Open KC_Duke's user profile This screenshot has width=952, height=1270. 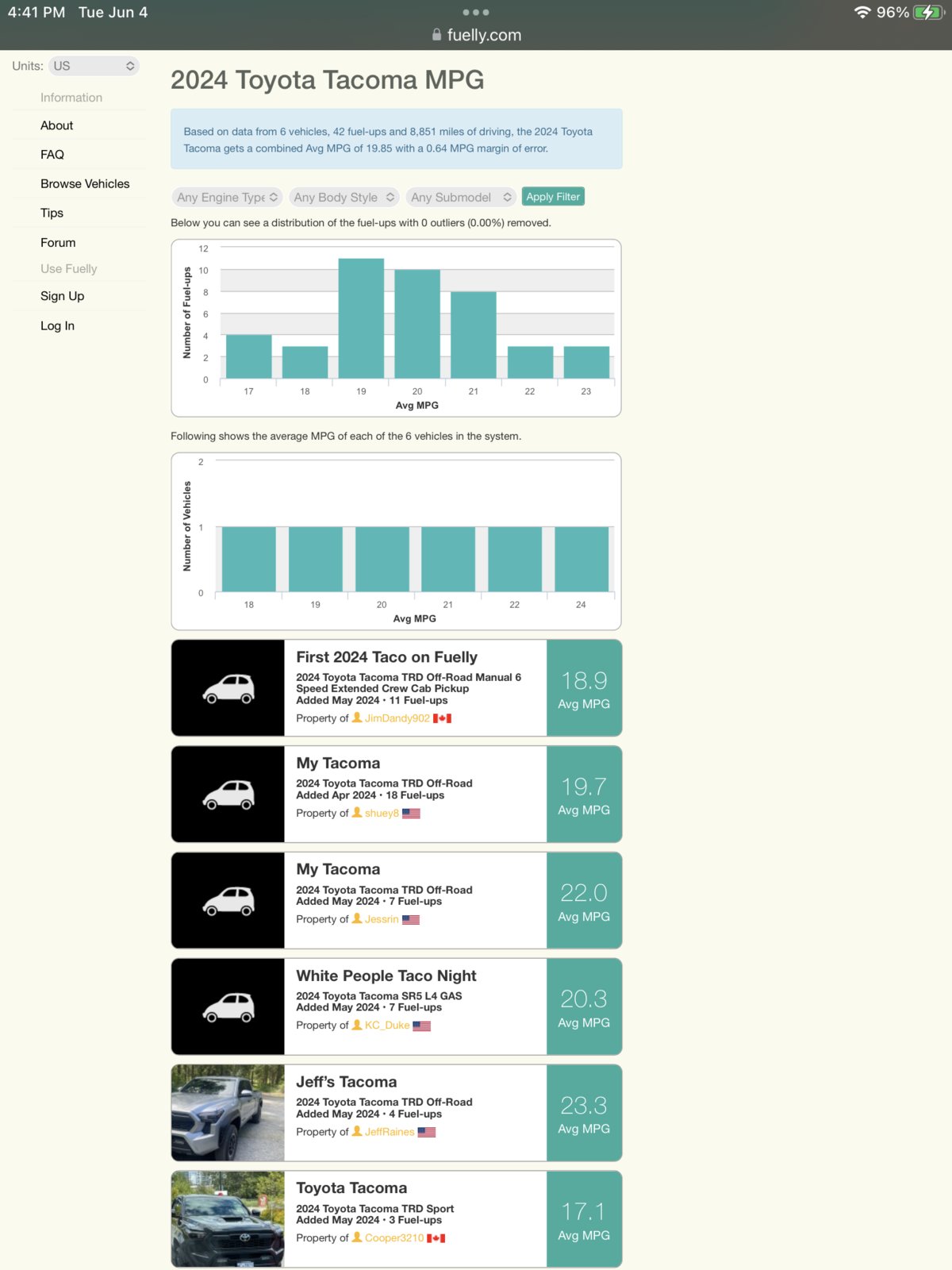(x=387, y=1026)
